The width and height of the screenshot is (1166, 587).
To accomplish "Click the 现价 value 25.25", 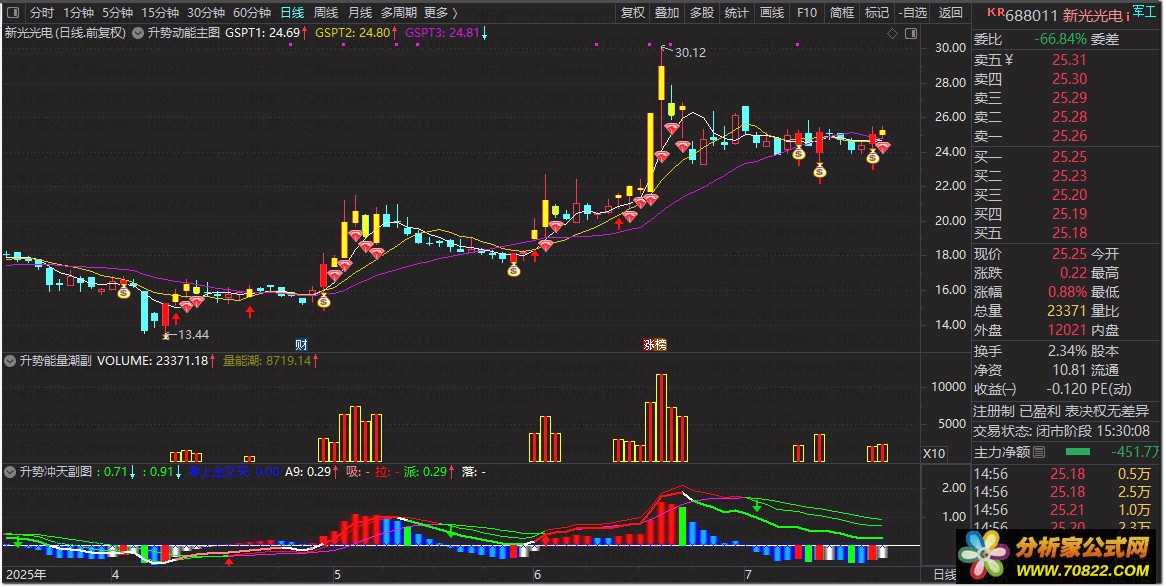I will [x=1069, y=254].
